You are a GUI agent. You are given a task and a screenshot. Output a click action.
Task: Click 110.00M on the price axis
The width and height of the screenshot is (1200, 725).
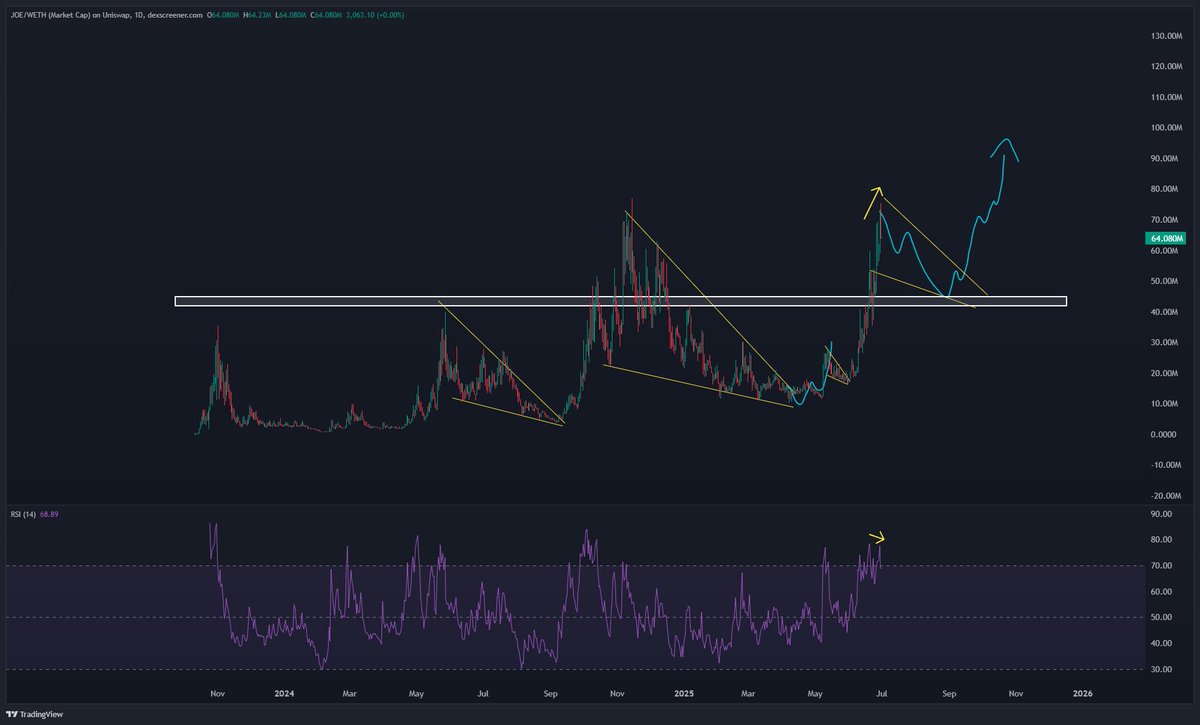1167,97
